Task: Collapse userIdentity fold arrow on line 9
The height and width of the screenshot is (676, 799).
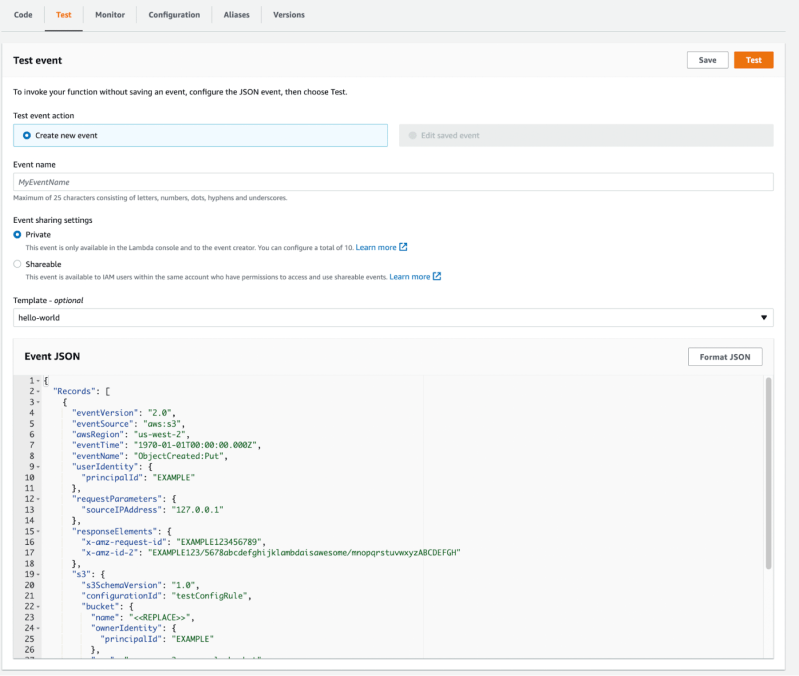Action: 38,467
